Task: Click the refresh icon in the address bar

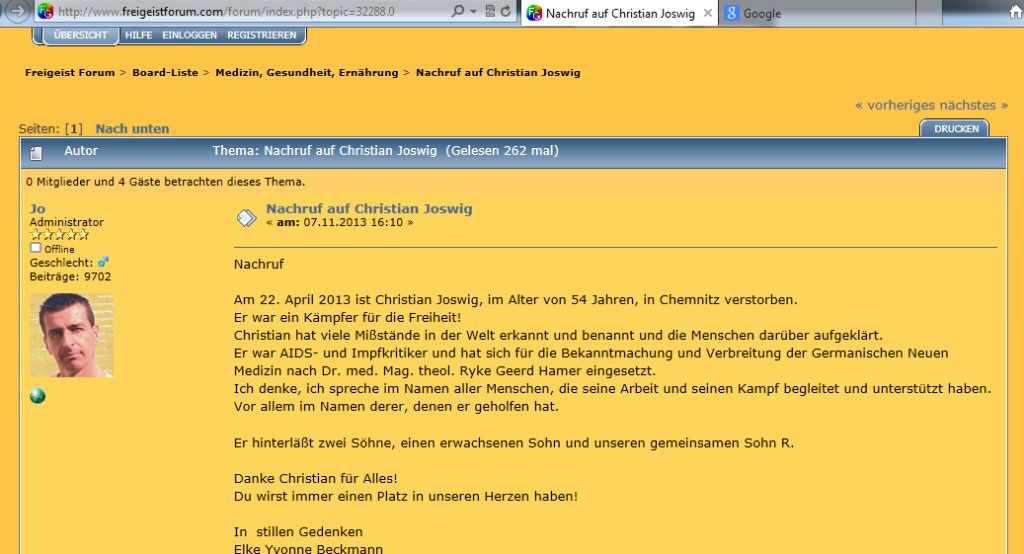Action: [505, 12]
